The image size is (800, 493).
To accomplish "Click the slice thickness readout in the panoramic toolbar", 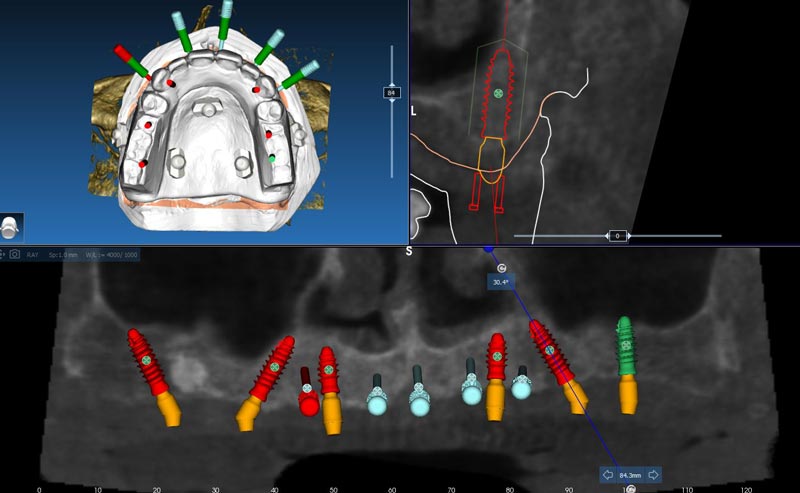I will [63, 255].
